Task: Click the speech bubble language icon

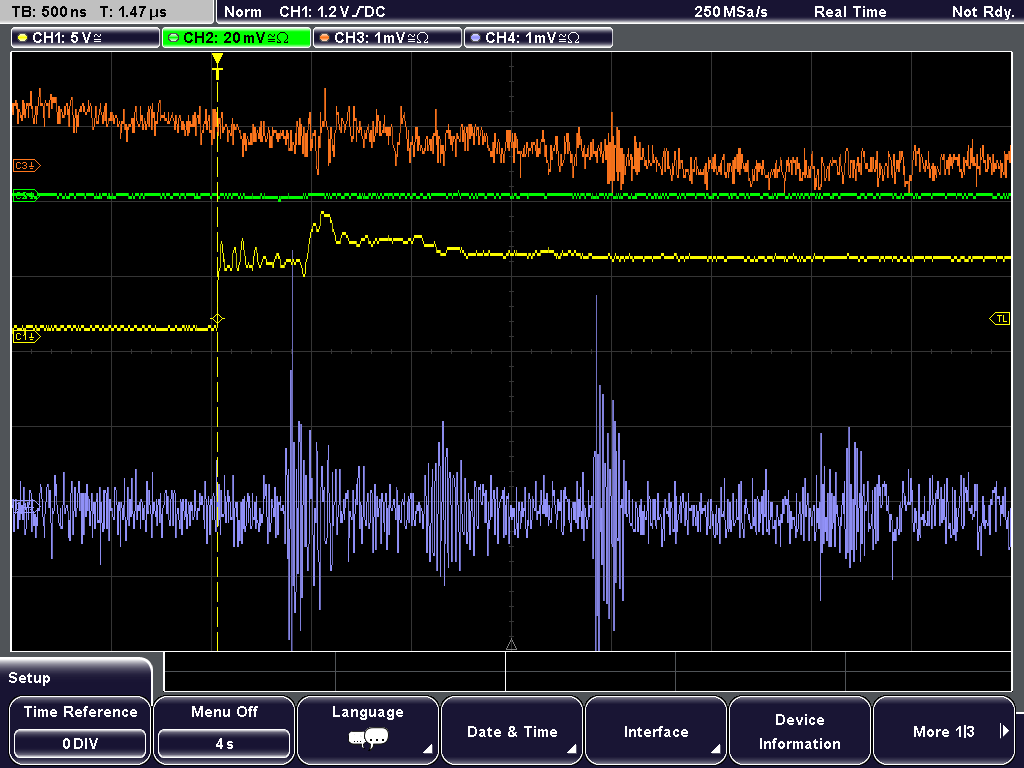Action: 368,739
